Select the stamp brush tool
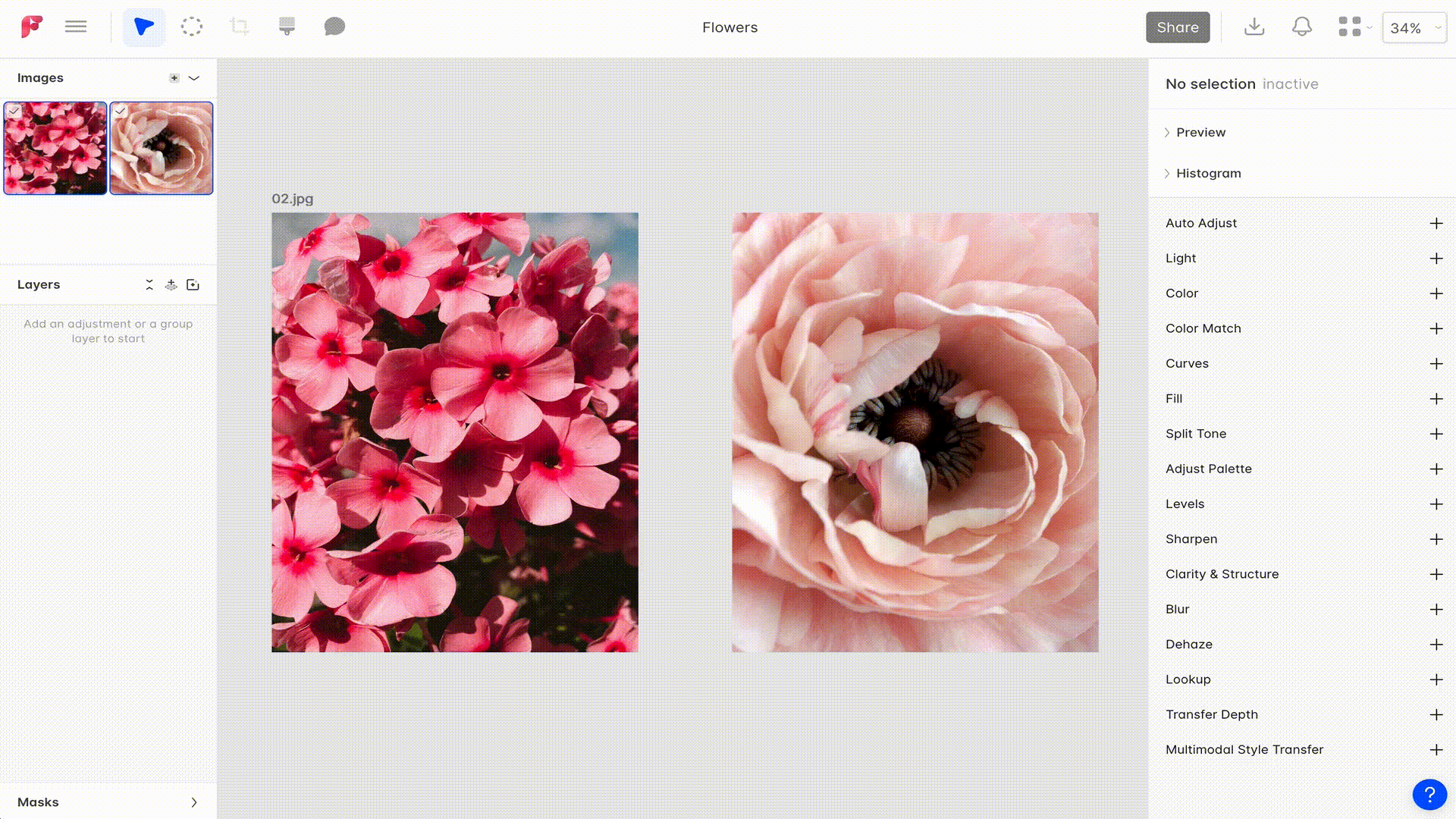The height and width of the screenshot is (819, 1456). click(x=287, y=27)
